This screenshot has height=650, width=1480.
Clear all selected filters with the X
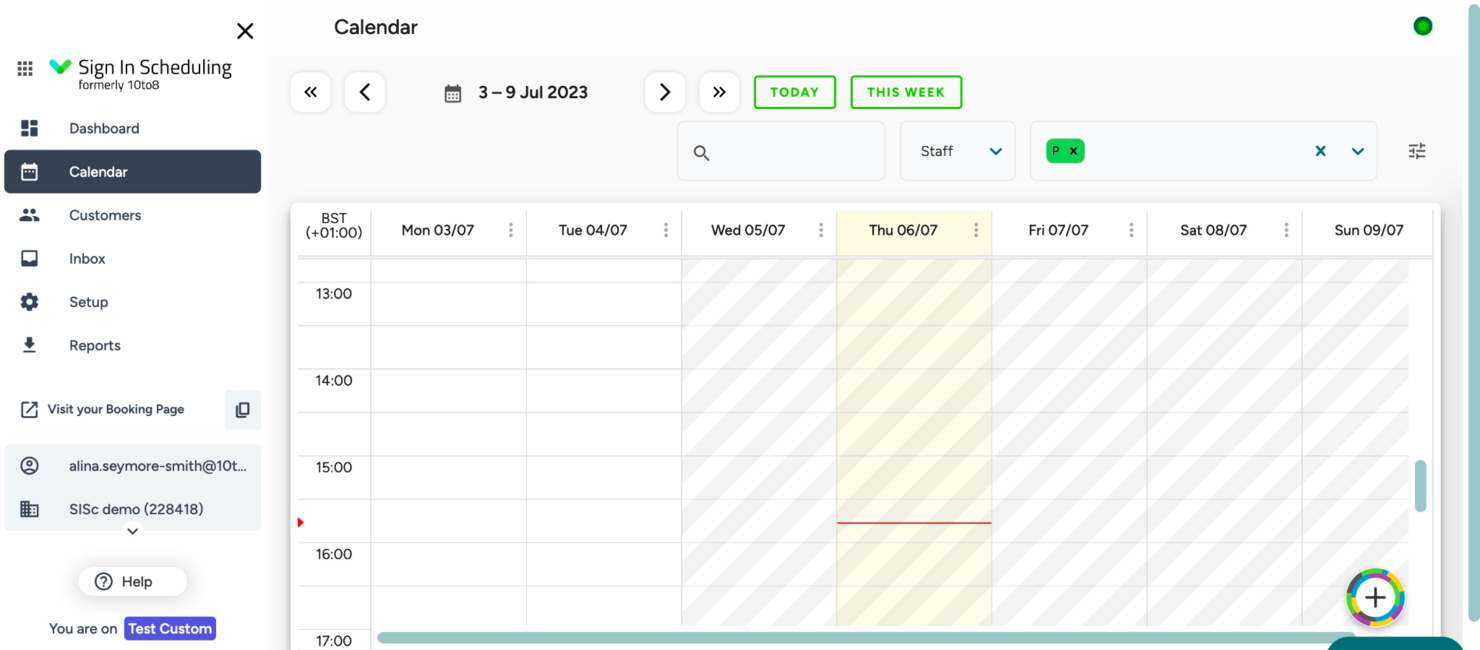[x=1320, y=150]
